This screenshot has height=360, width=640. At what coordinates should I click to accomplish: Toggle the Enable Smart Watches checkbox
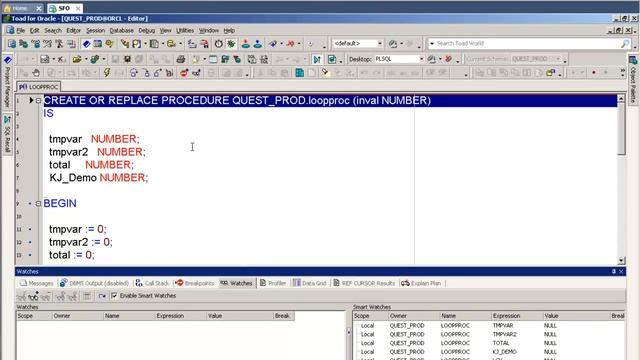click(x=114, y=296)
